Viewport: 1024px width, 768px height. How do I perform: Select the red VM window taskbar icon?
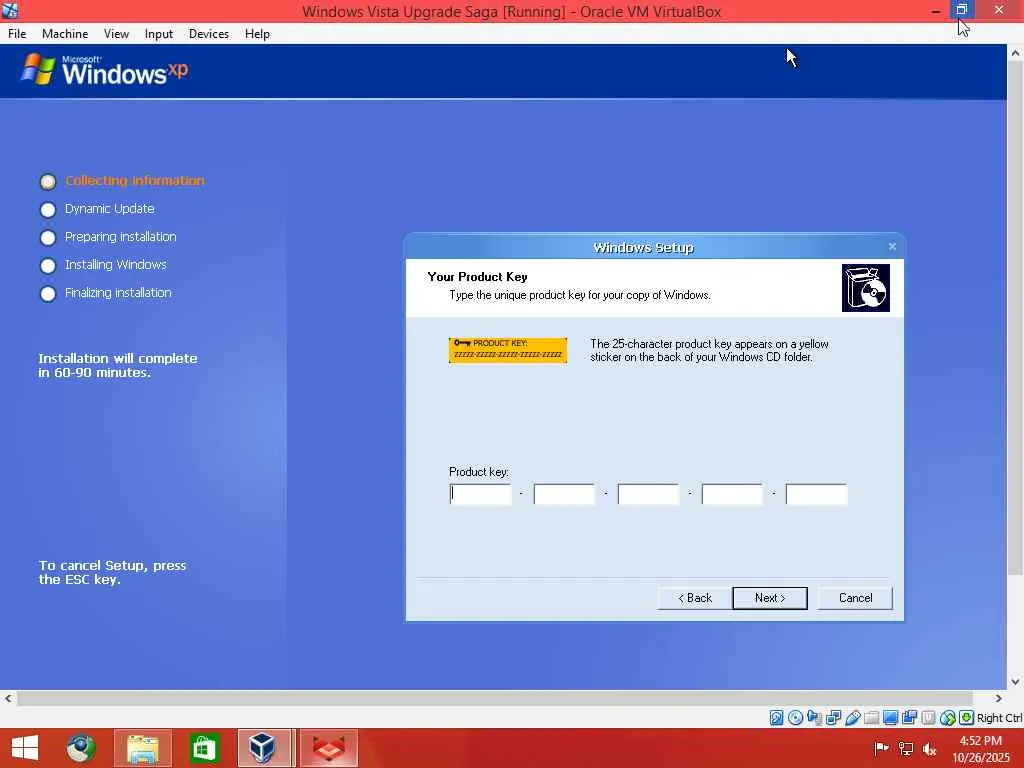tap(329, 748)
